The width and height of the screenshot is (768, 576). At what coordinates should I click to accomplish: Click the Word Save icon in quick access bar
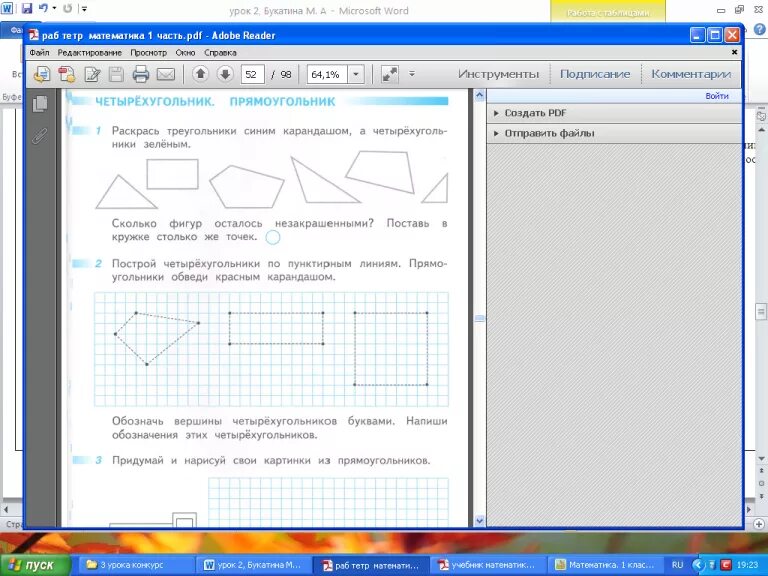26,8
